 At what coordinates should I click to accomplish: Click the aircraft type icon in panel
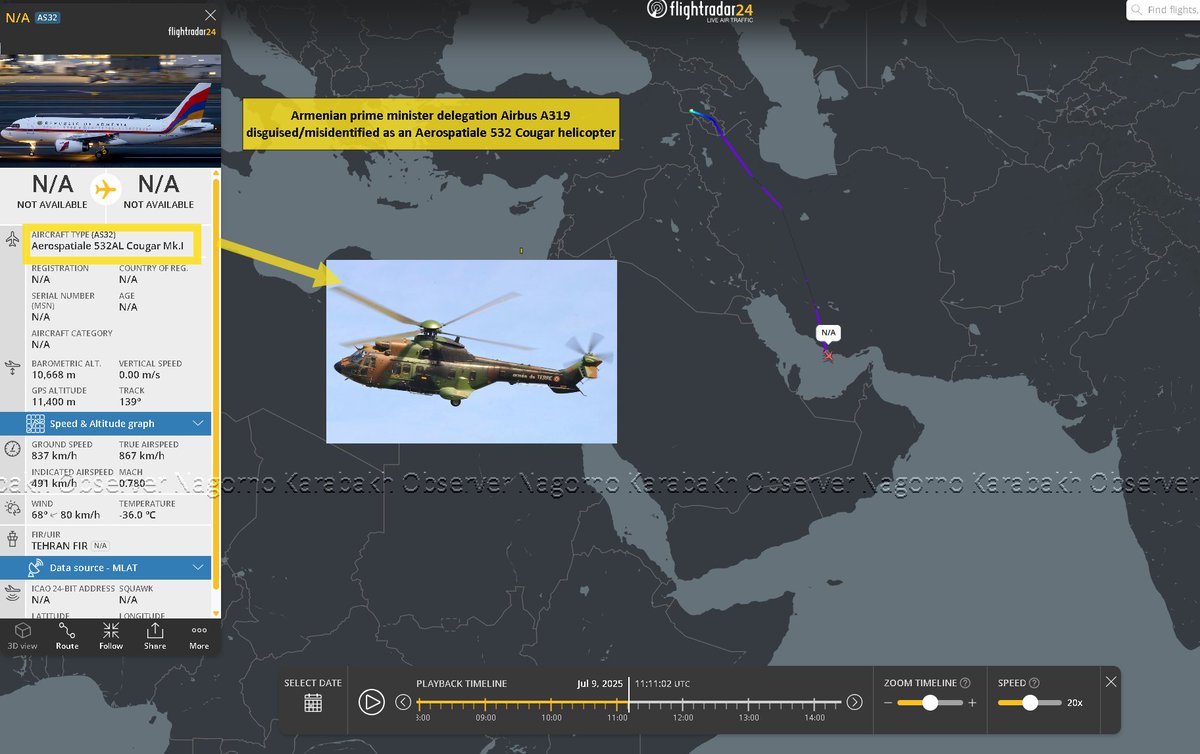(x=12, y=239)
